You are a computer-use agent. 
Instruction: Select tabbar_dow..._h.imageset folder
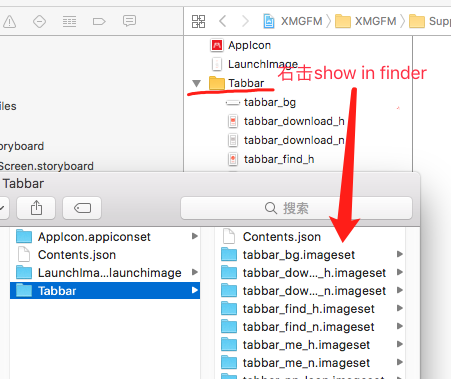tap(303, 273)
